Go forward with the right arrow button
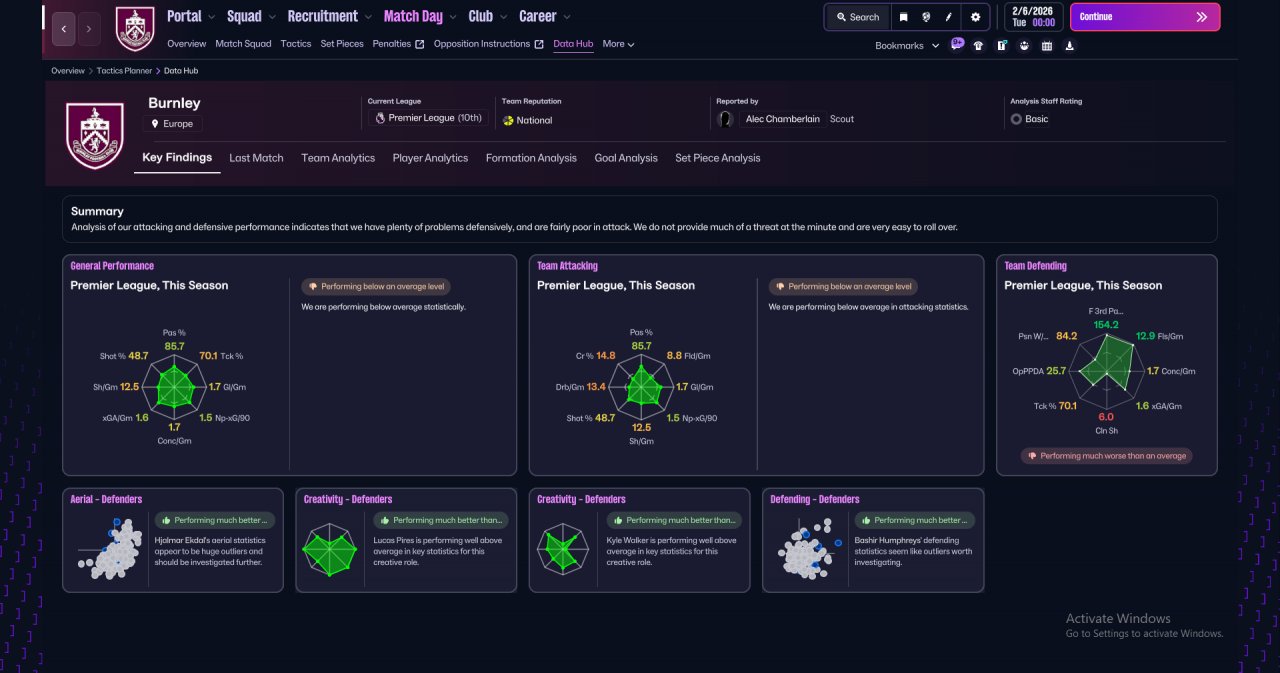The height and width of the screenshot is (673, 1280). [x=89, y=29]
